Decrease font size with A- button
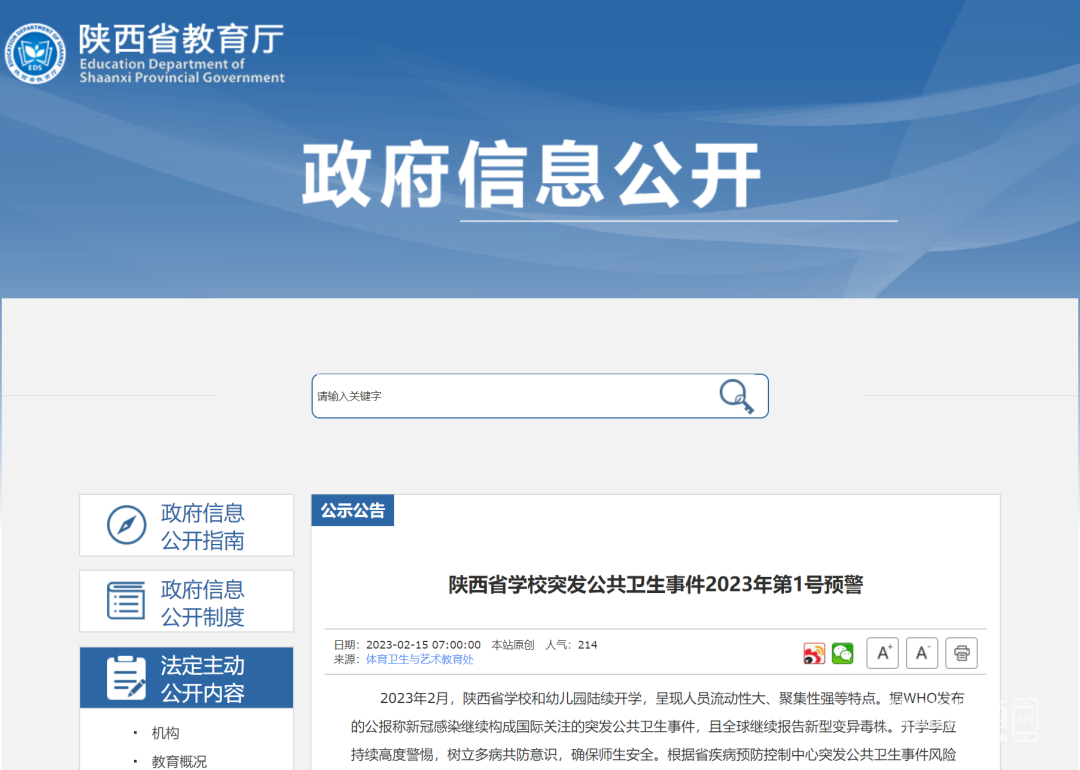Screen dimensions: 1080x770 point(922,653)
